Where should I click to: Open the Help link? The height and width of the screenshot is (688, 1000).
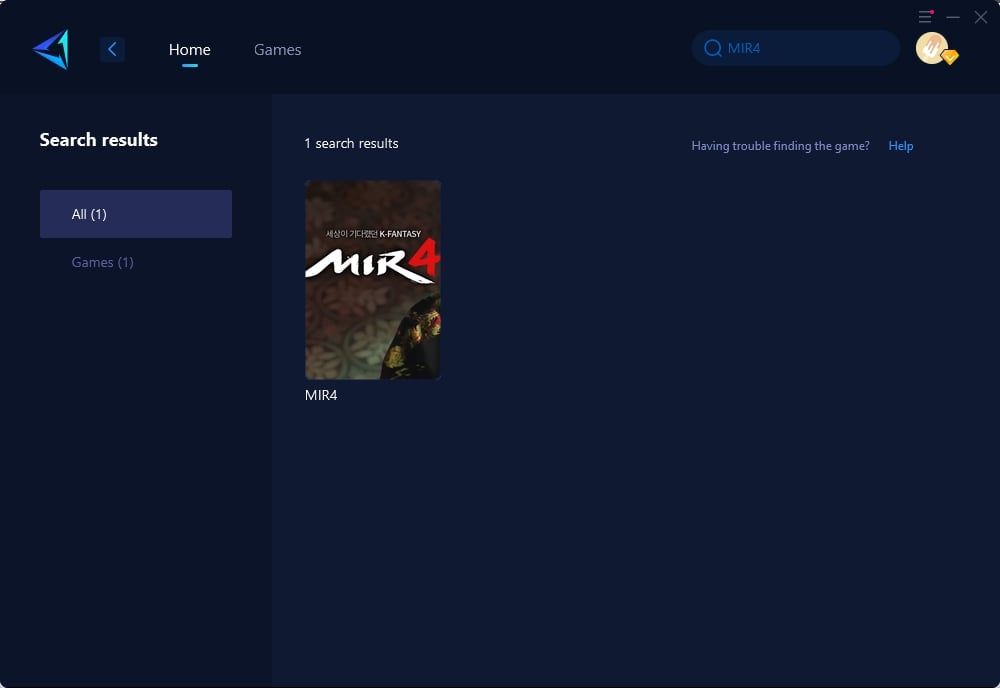[901, 145]
